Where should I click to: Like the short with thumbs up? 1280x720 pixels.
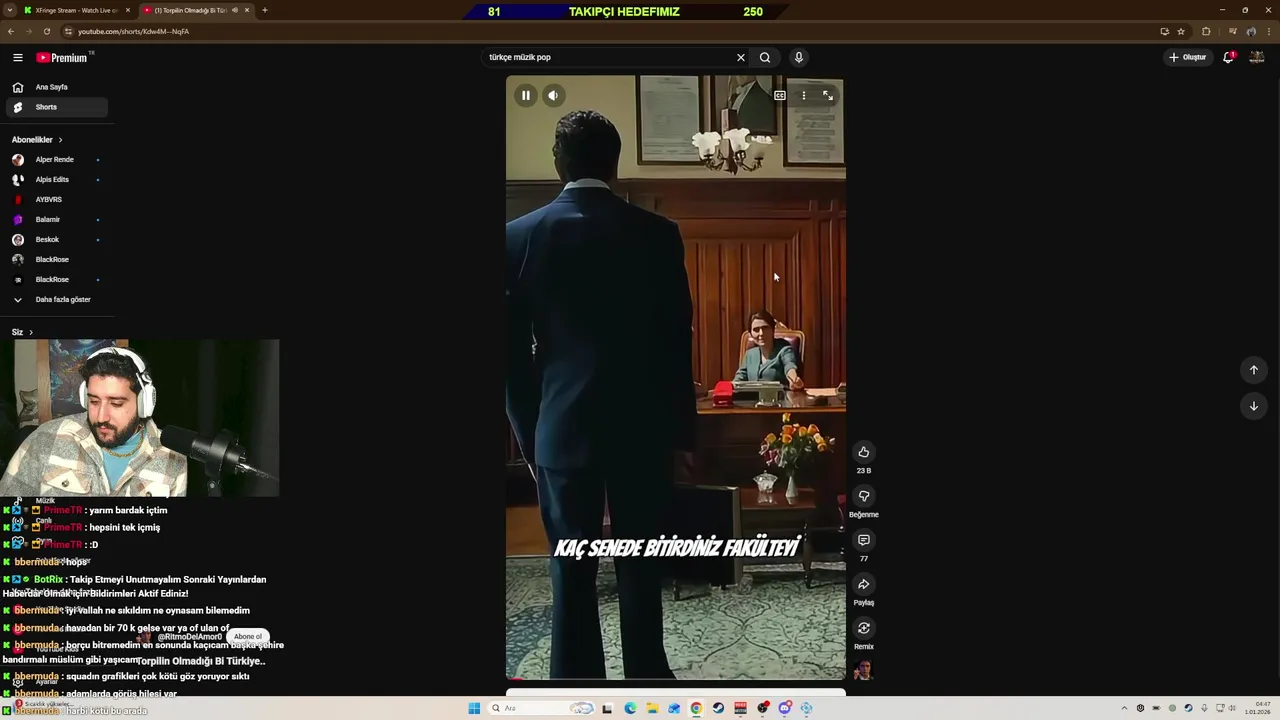864,452
